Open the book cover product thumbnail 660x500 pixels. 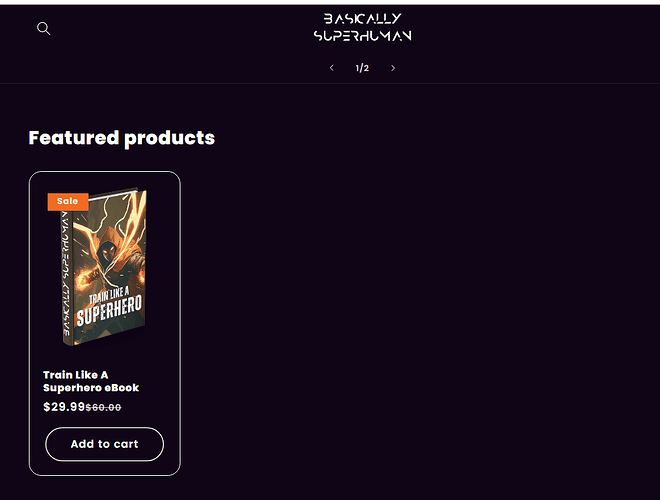[x=104, y=268]
